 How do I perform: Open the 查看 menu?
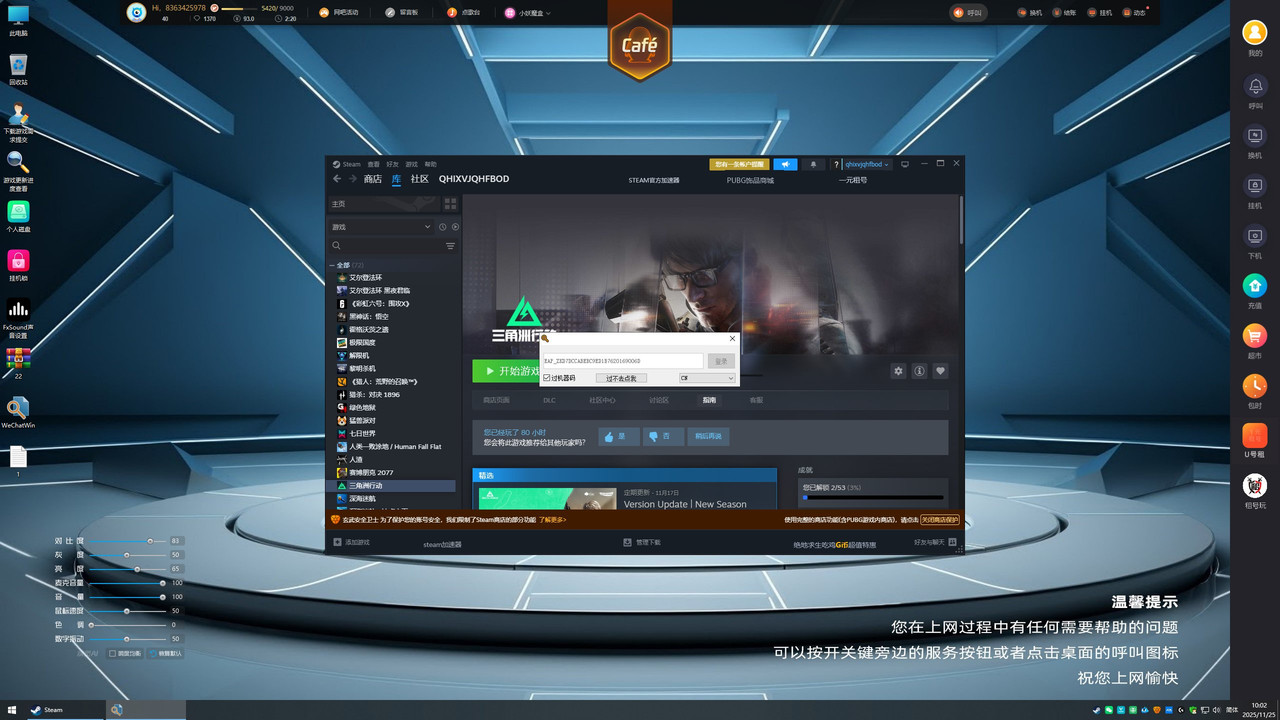373,164
